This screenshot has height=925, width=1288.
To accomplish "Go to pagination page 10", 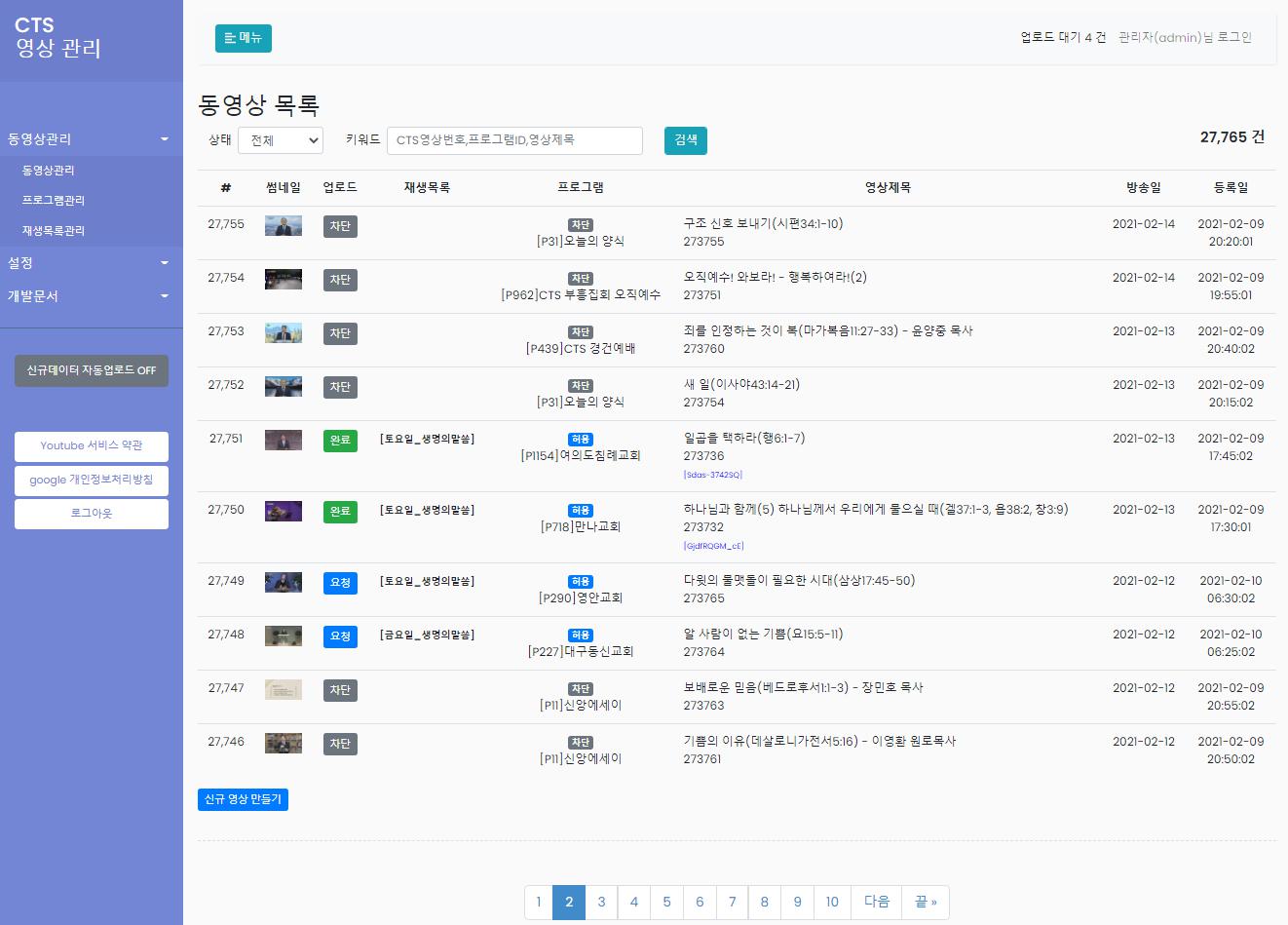I will (832, 902).
